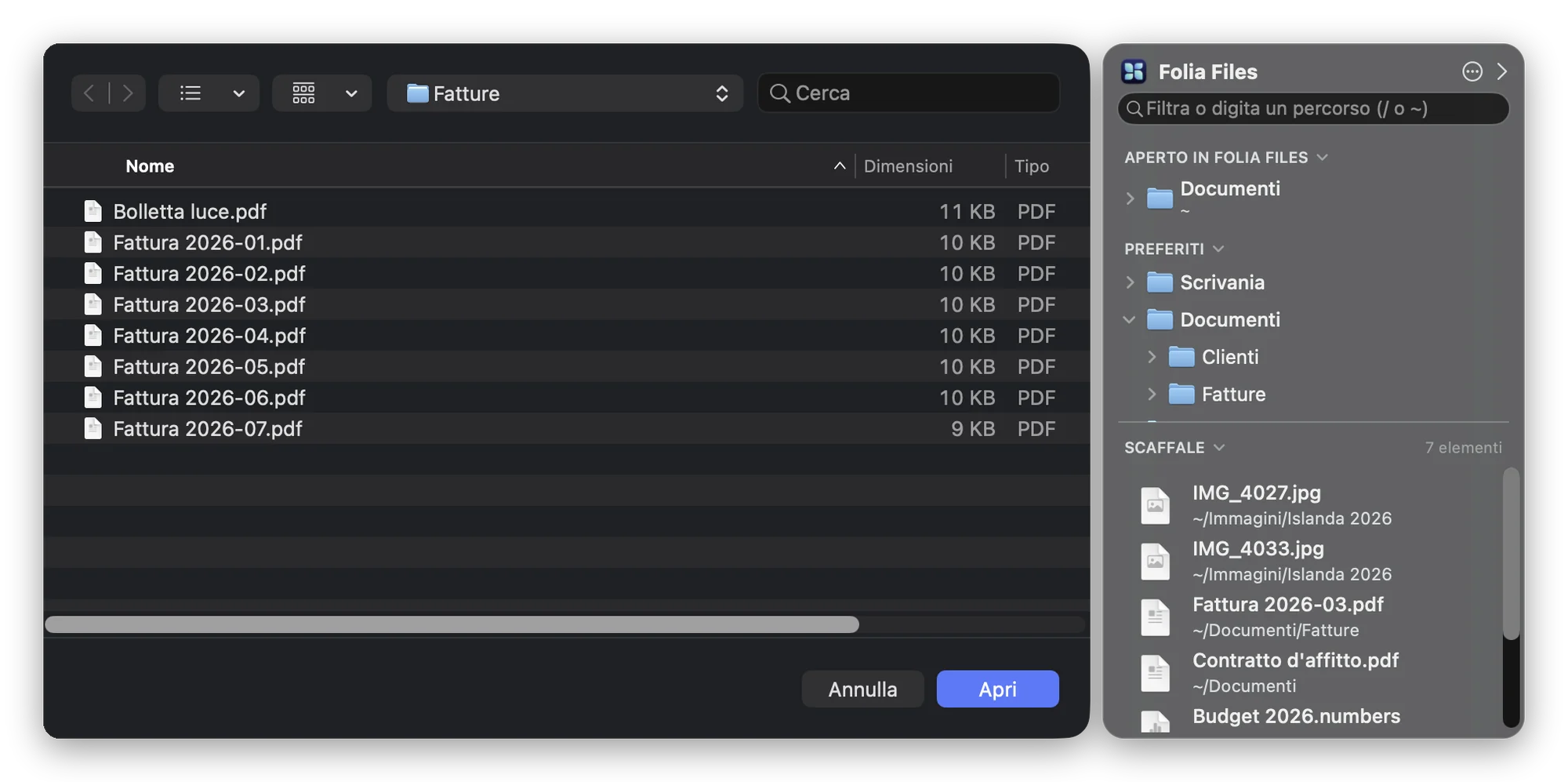This screenshot has width=1568, height=782.
Task: Go back using the left arrow
Action: point(89,93)
